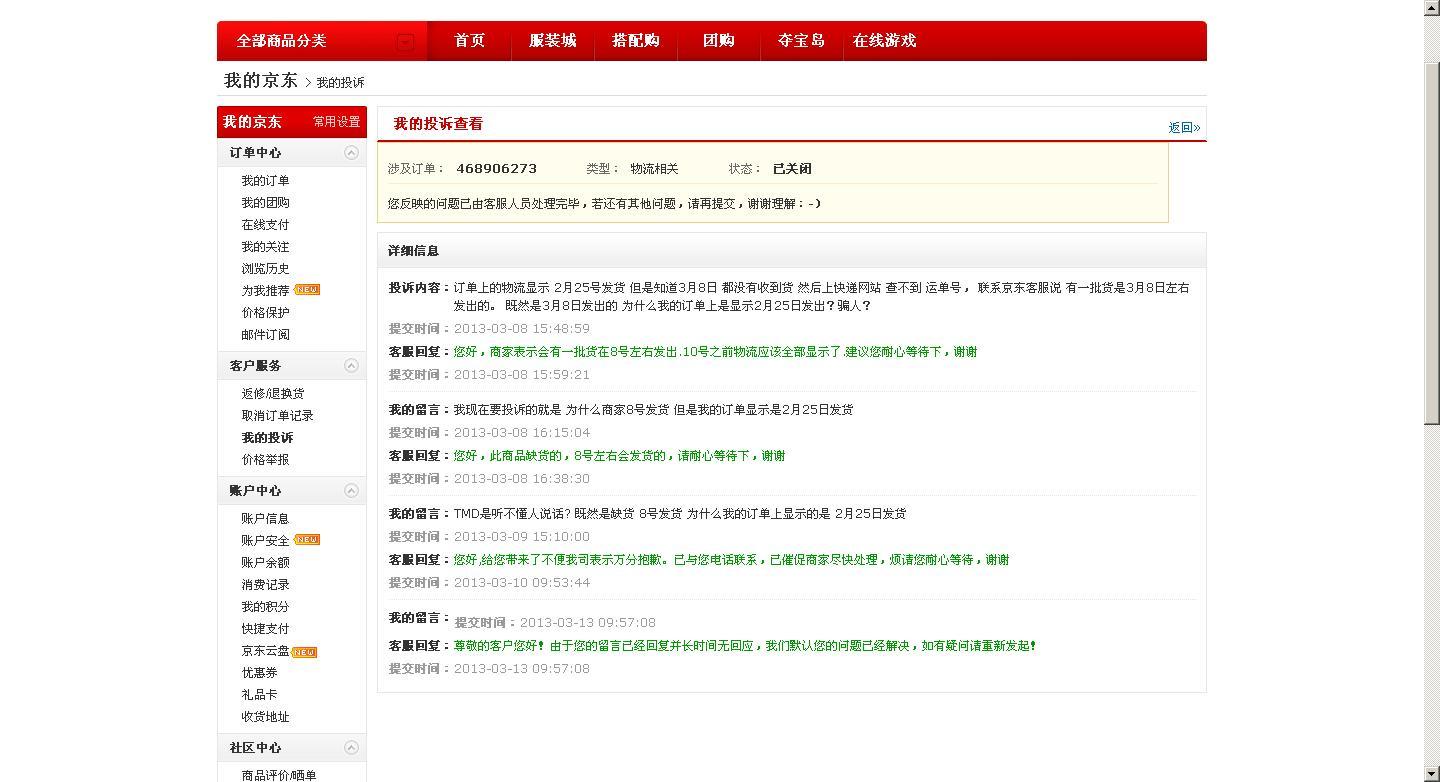Select 首页 in the top navigation
1440x782 pixels.
click(x=468, y=41)
